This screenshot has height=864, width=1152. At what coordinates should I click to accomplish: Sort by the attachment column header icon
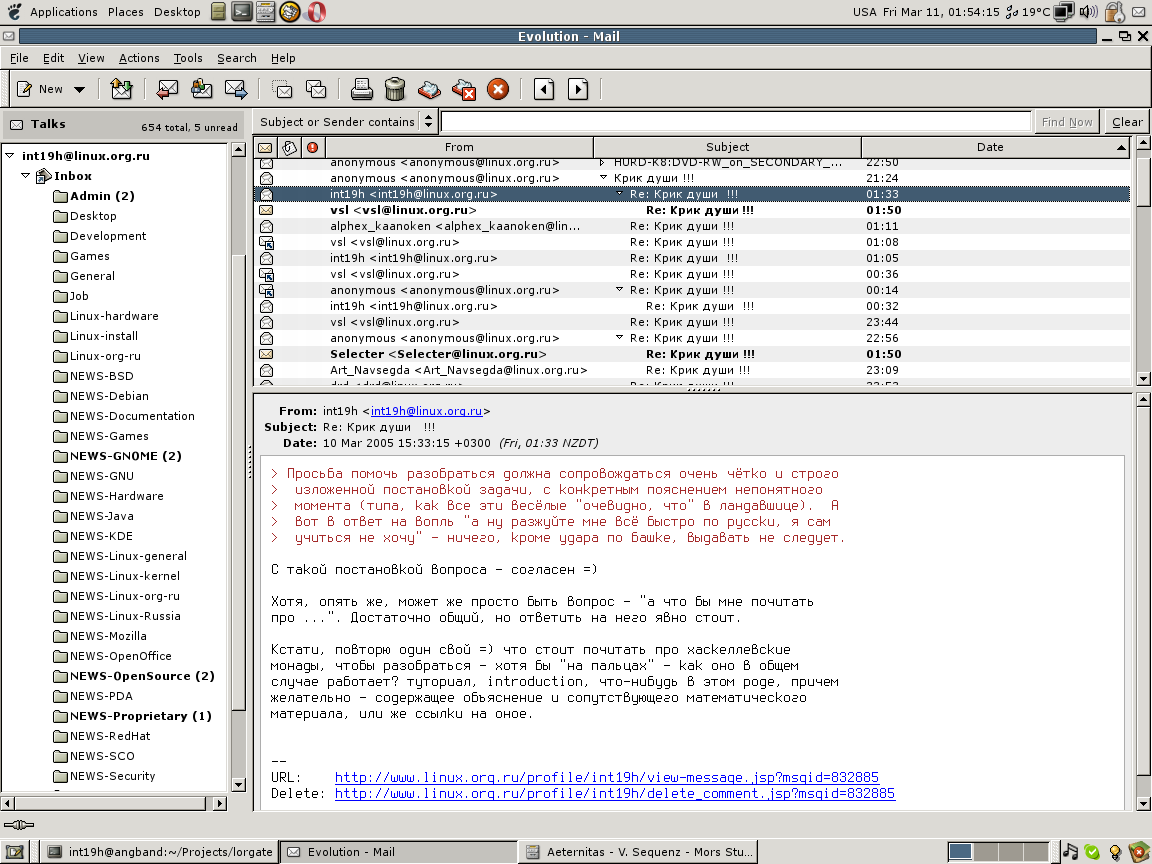(289, 148)
